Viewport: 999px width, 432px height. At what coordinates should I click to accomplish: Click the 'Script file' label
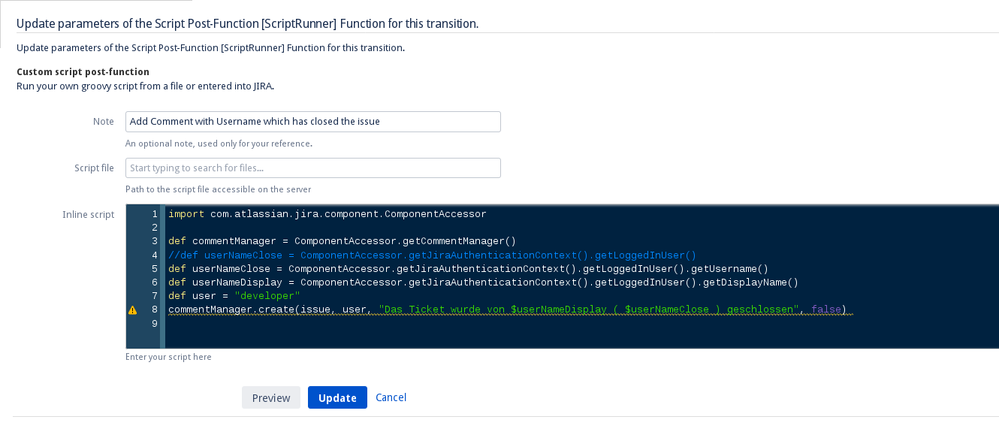(x=94, y=168)
